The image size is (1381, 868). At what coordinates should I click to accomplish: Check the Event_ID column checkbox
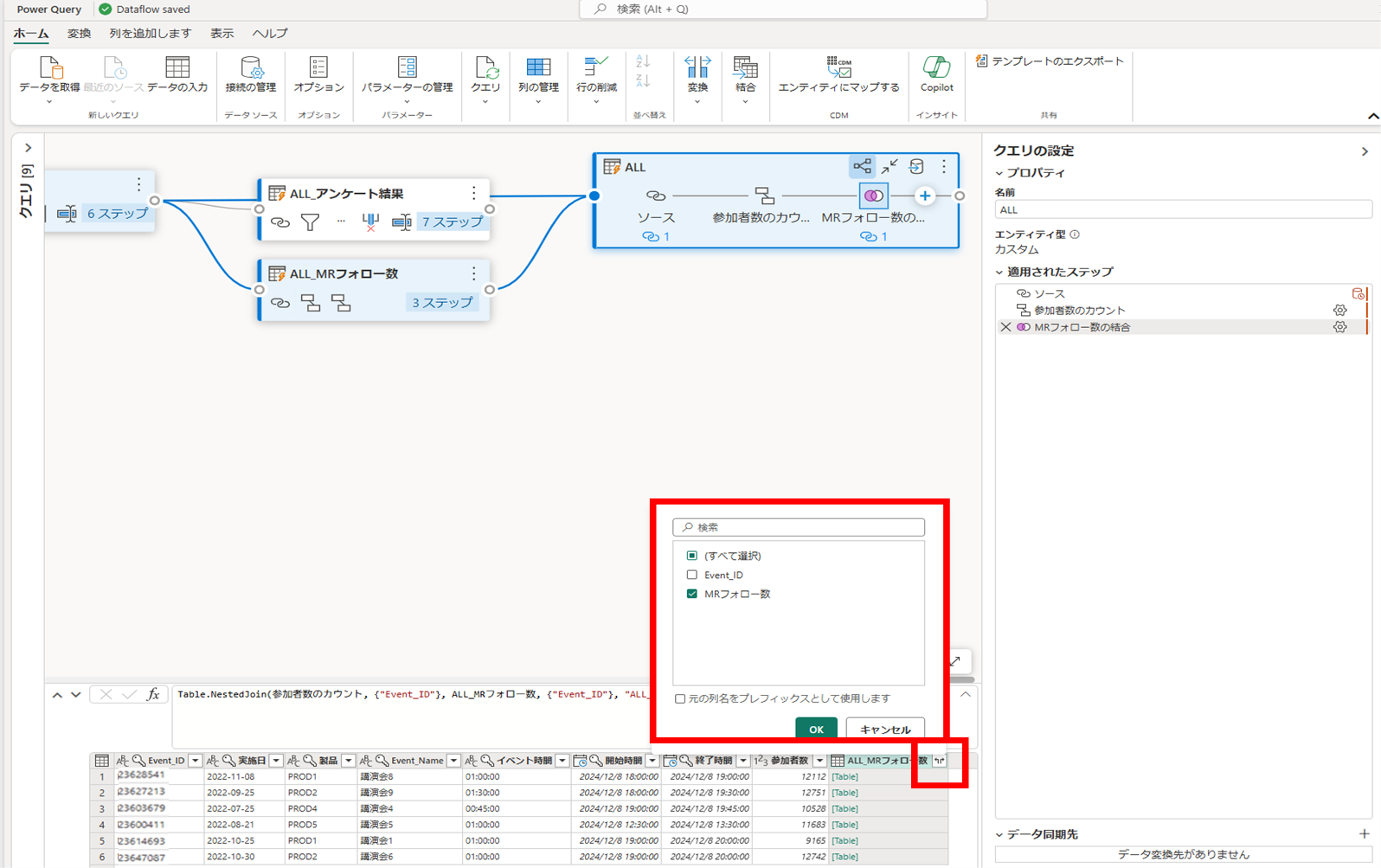[691, 575]
